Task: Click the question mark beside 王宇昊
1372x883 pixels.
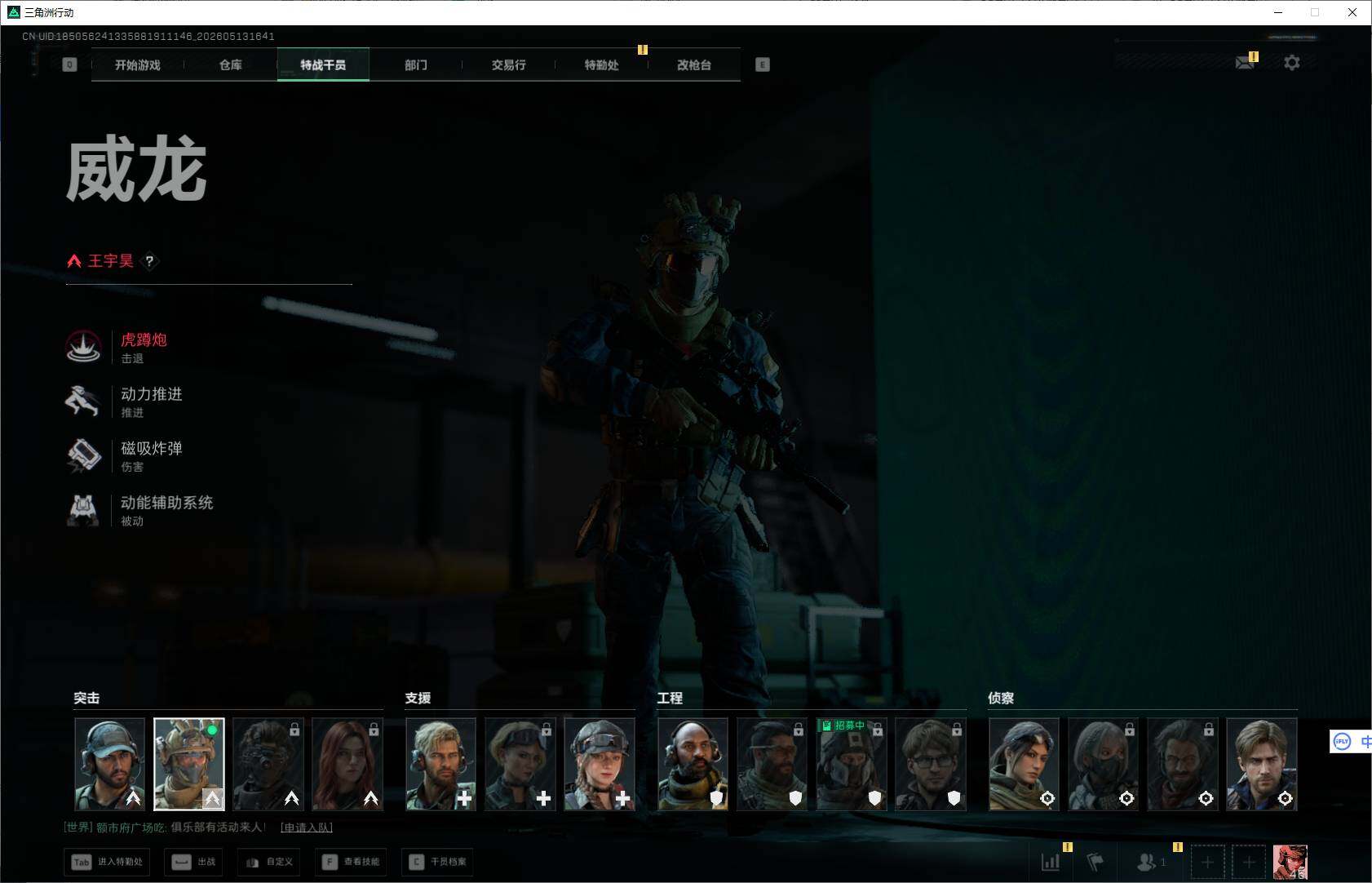Action: click(149, 261)
